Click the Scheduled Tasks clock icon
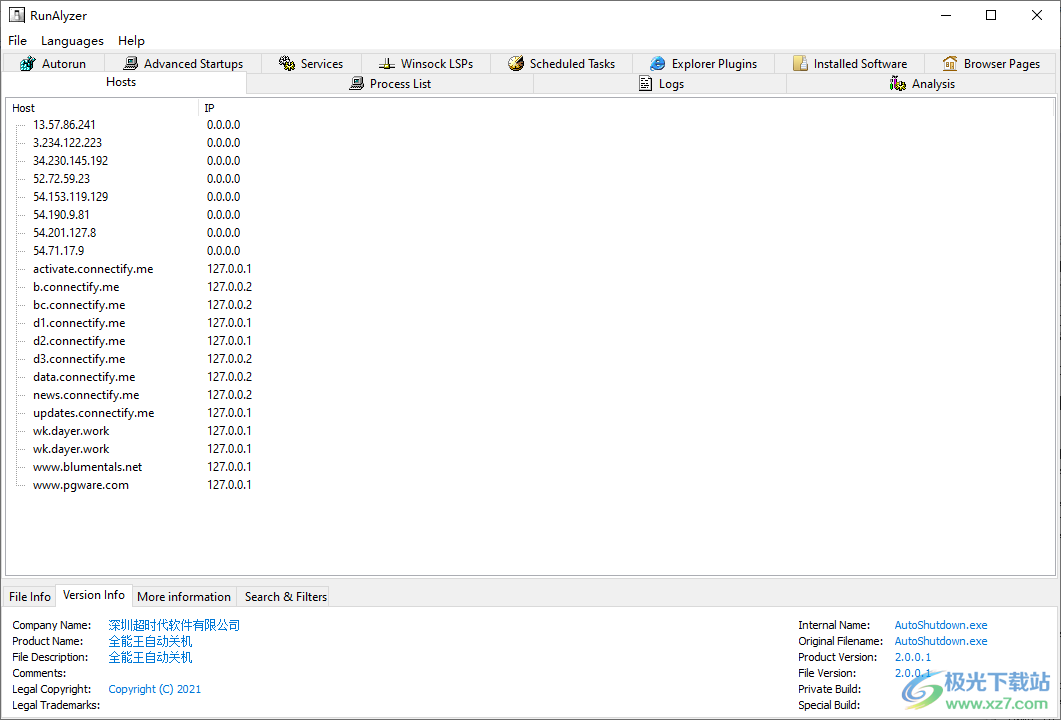 click(x=516, y=63)
